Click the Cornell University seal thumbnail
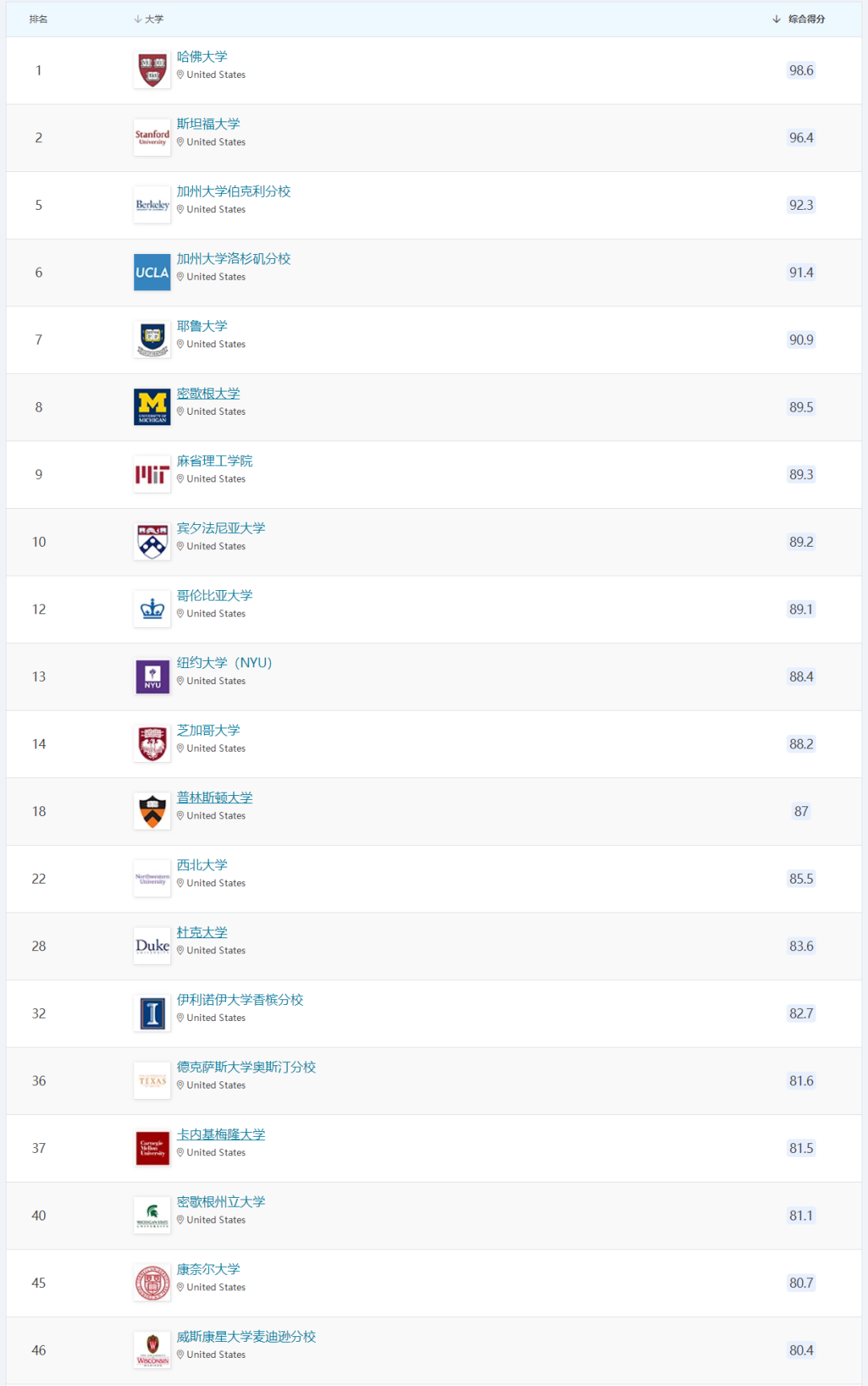Viewport: 868px width, 1386px height. (x=152, y=1283)
